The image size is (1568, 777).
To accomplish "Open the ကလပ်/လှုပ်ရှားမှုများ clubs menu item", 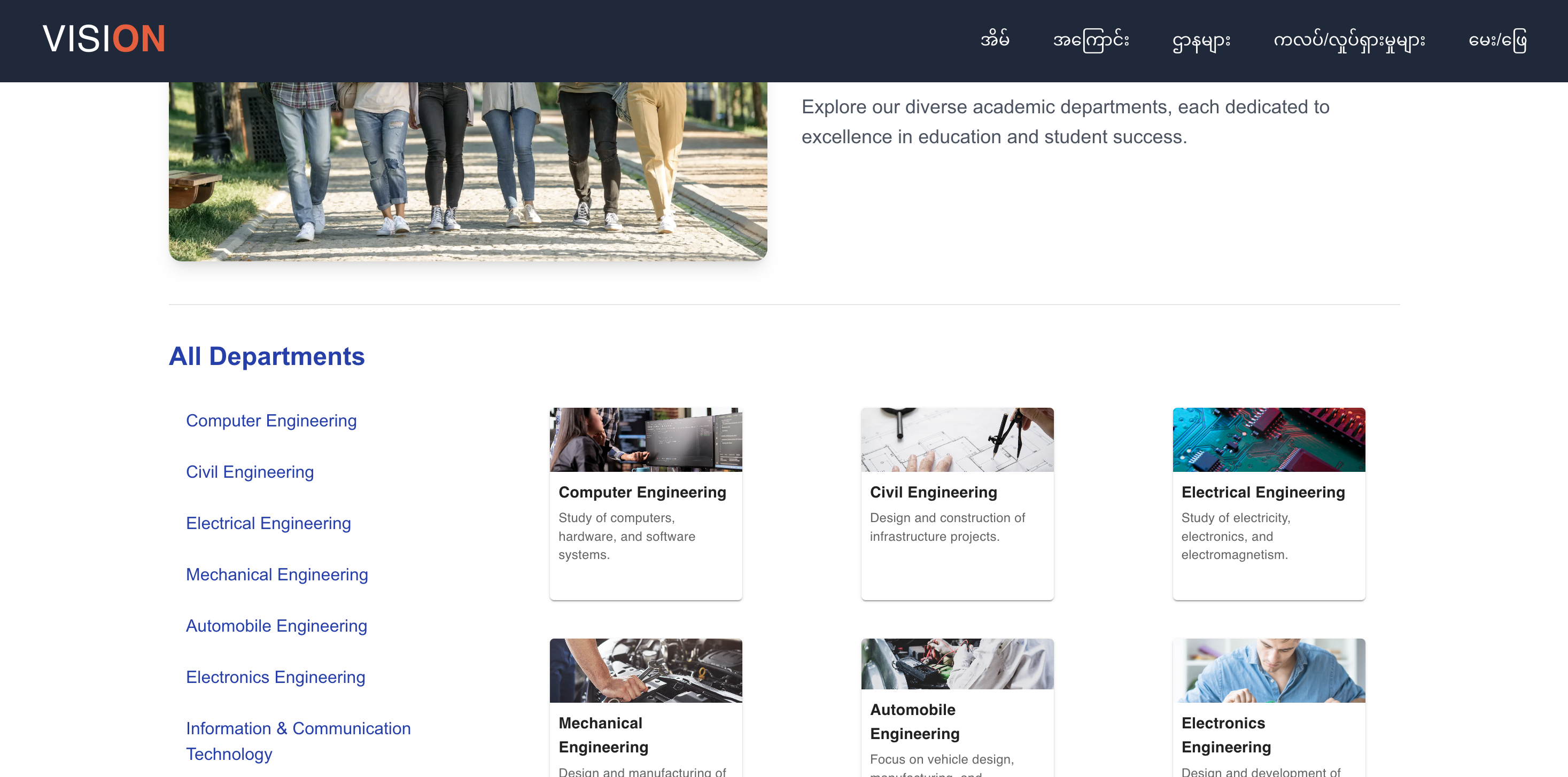I will tap(1349, 40).
